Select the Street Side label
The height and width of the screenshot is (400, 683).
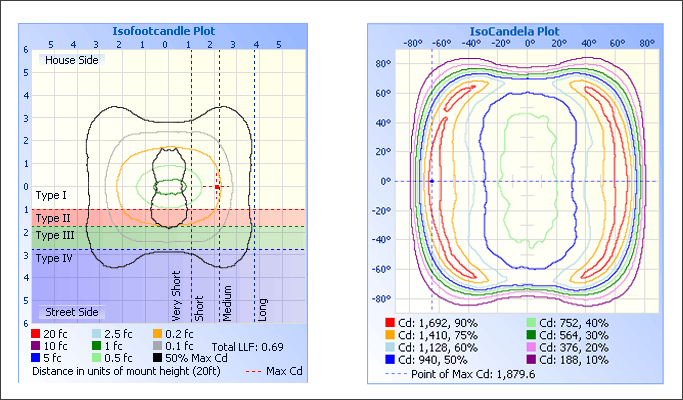pos(75,312)
